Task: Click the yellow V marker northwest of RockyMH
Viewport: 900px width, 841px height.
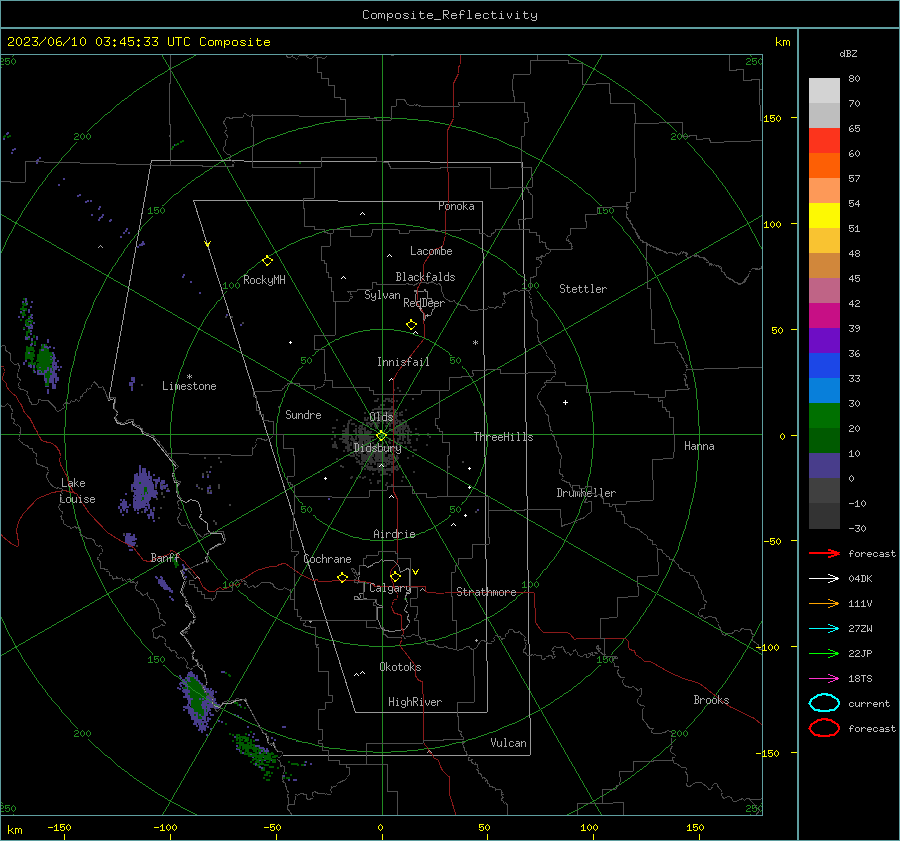Action: [x=208, y=244]
